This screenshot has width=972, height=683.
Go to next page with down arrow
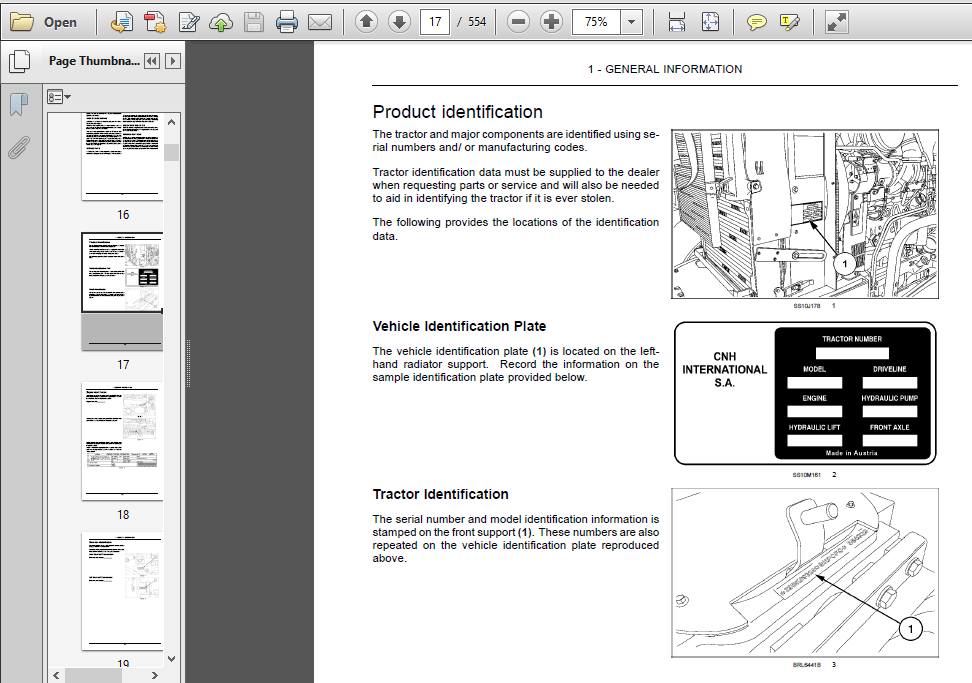point(399,22)
